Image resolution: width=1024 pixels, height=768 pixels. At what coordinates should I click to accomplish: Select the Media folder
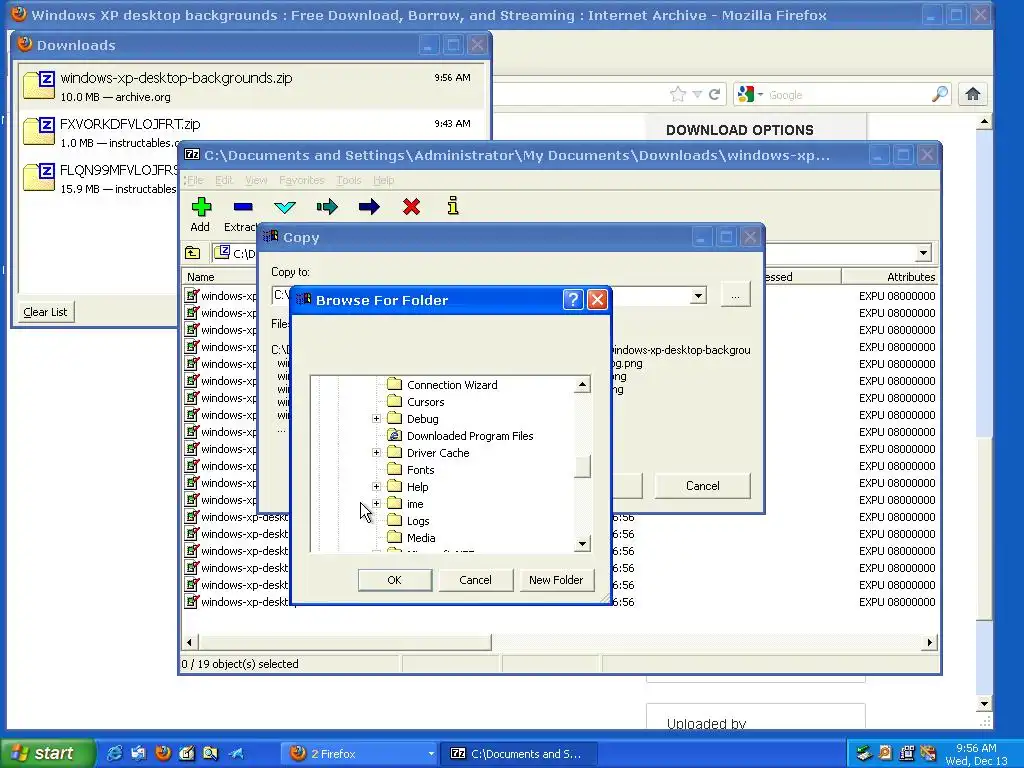(x=421, y=537)
